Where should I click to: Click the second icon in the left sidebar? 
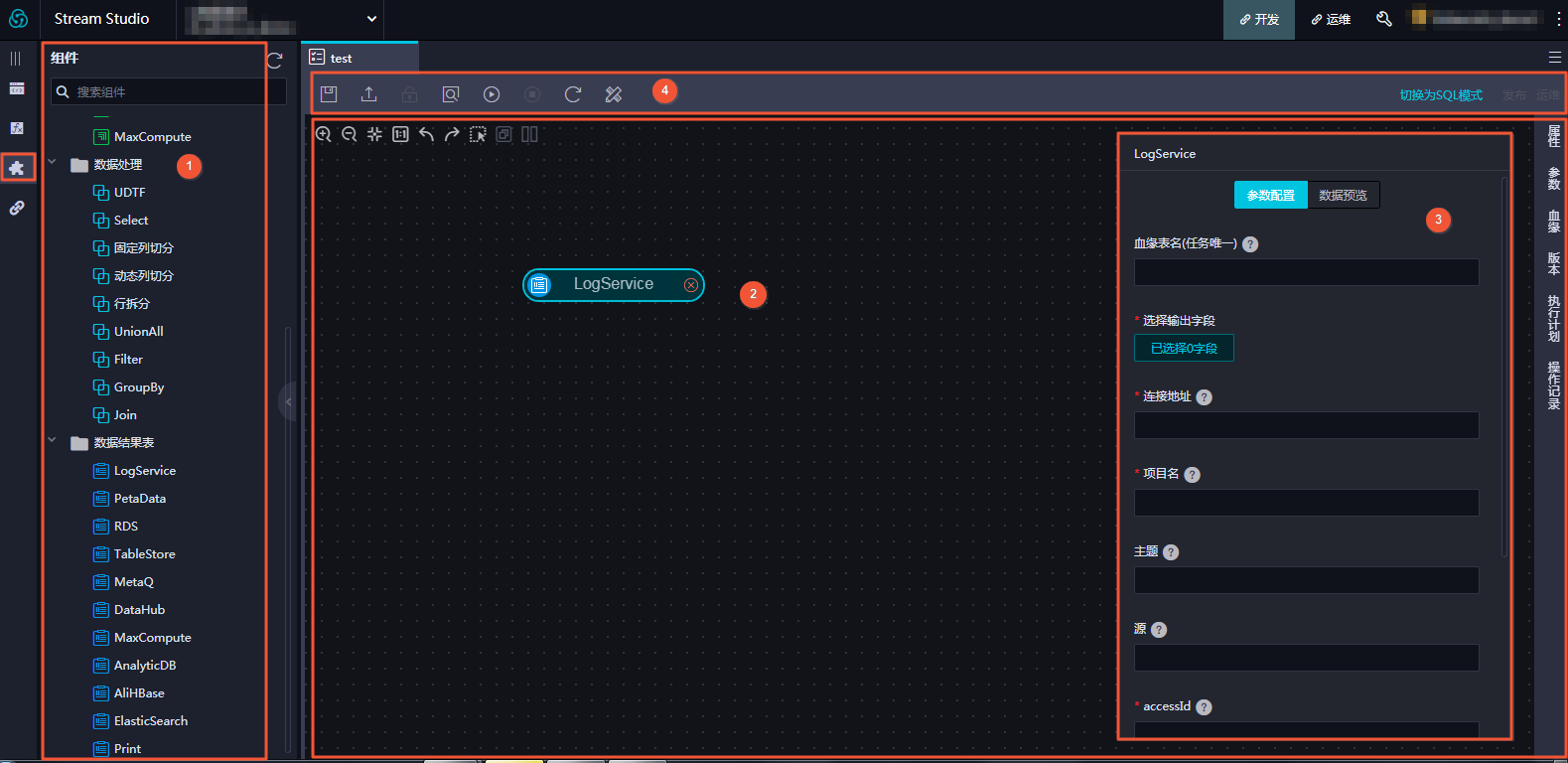[x=17, y=88]
